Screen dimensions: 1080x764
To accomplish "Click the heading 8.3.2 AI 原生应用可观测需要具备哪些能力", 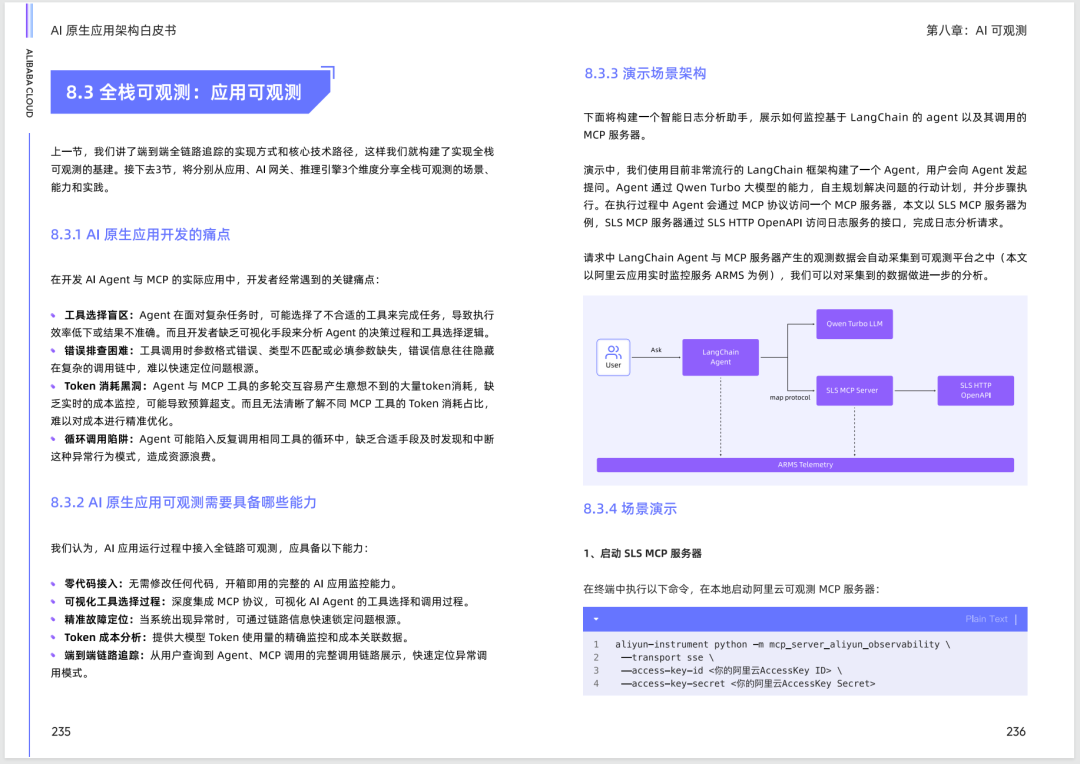I will tap(184, 503).
